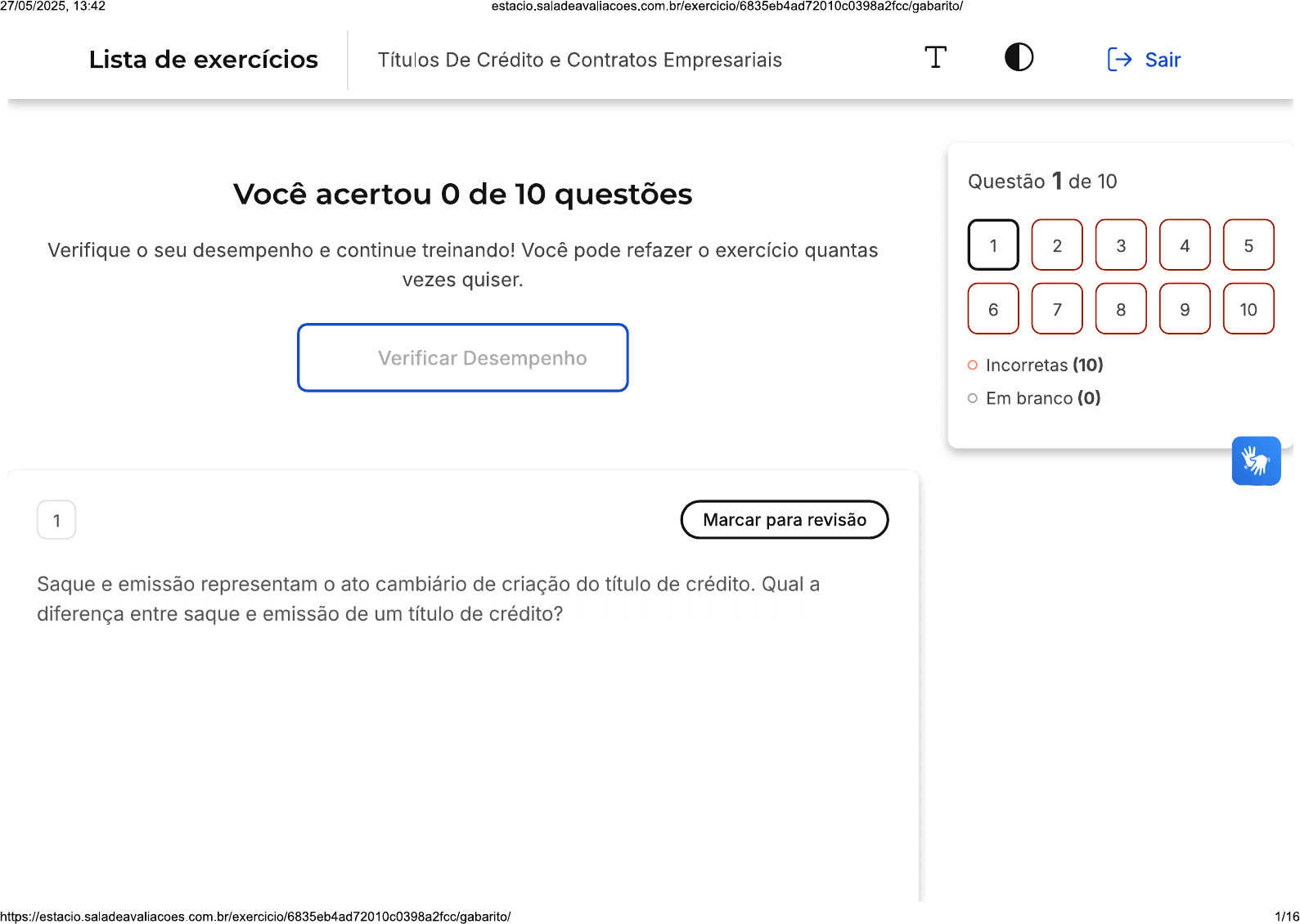Jump to question 2 in the grid
The image size is (1300, 924).
pos(1057,244)
